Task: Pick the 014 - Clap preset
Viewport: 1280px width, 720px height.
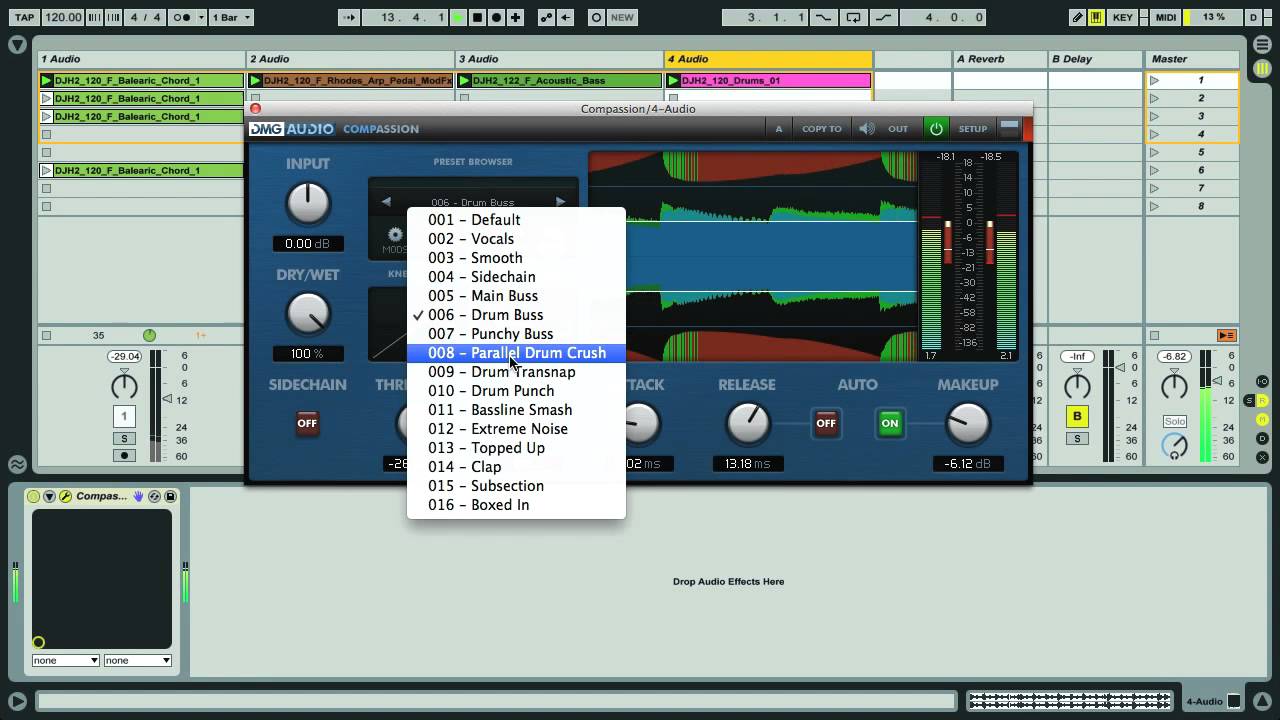Action: tap(516, 467)
